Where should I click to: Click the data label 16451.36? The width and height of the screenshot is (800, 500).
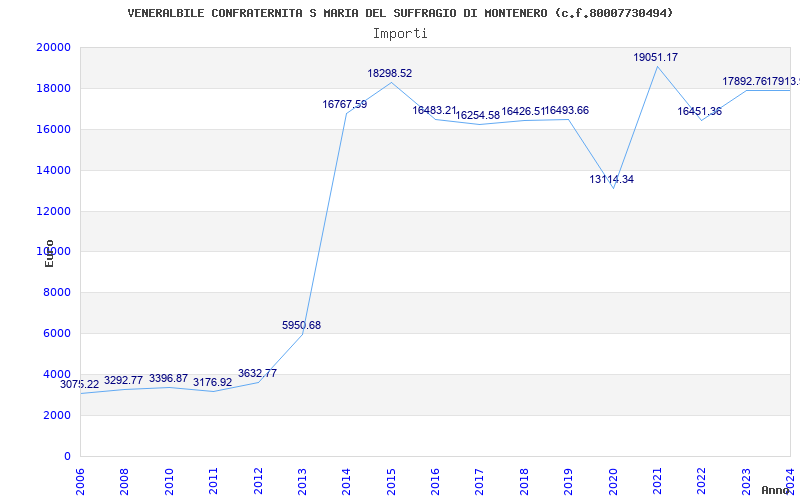(x=699, y=112)
